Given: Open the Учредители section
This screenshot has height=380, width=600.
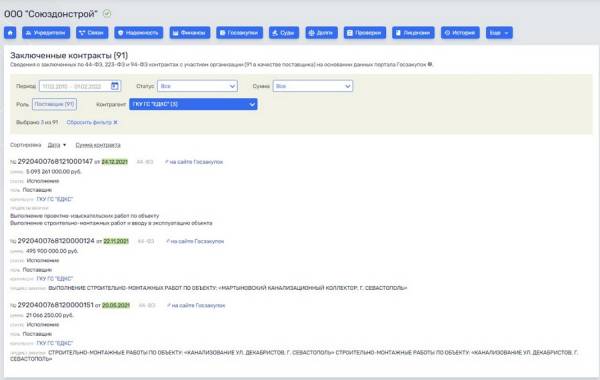Looking at the screenshot, I should tap(46, 33).
